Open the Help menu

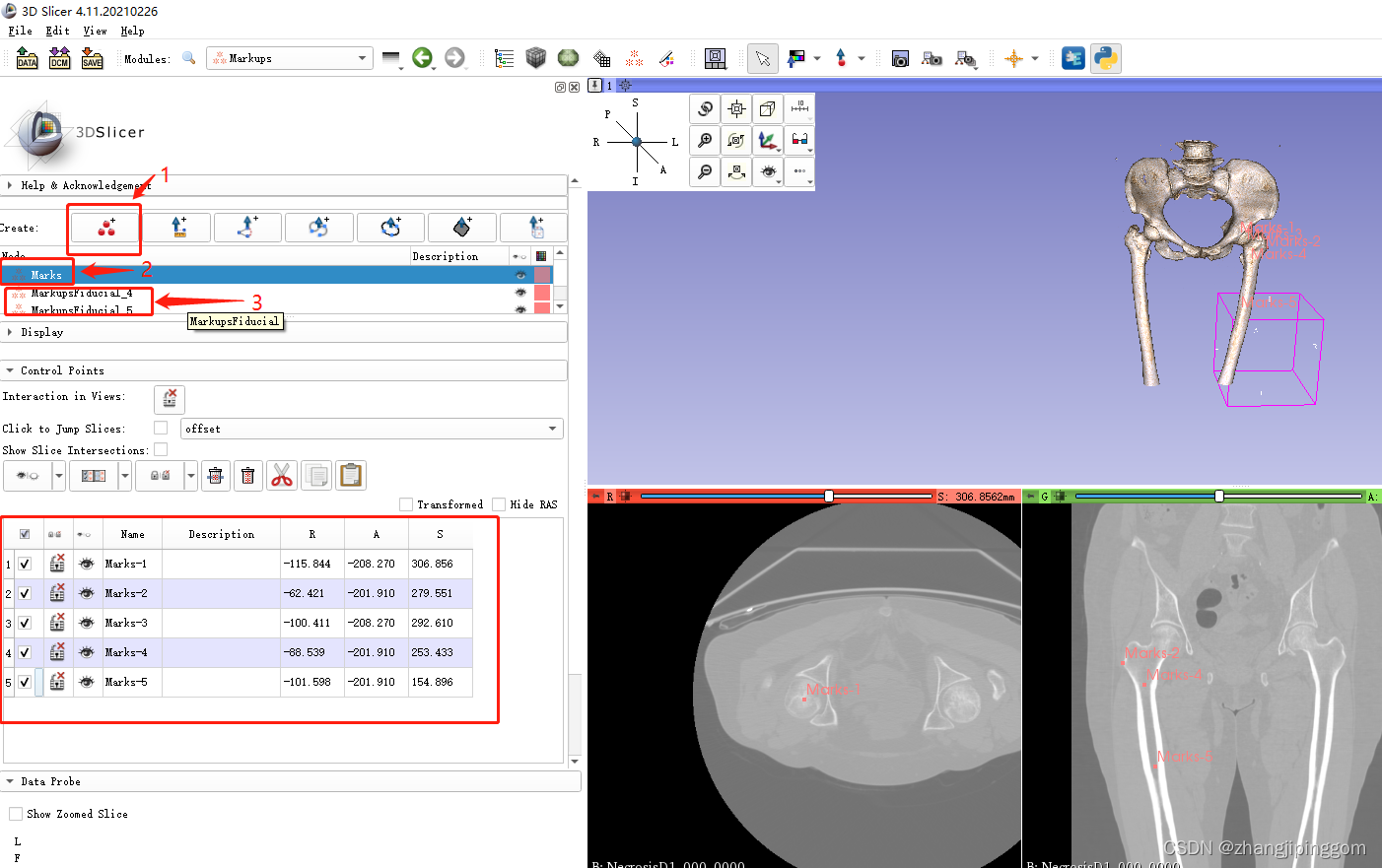(132, 31)
